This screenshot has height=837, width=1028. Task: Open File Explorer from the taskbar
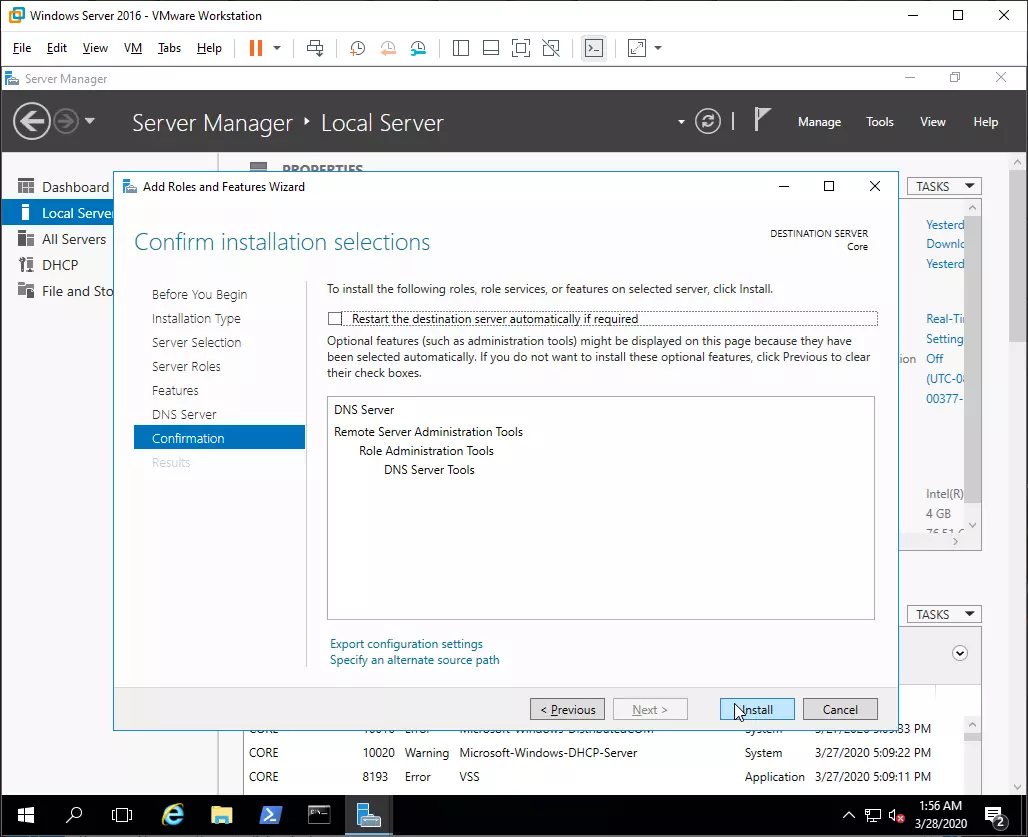(x=222, y=815)
